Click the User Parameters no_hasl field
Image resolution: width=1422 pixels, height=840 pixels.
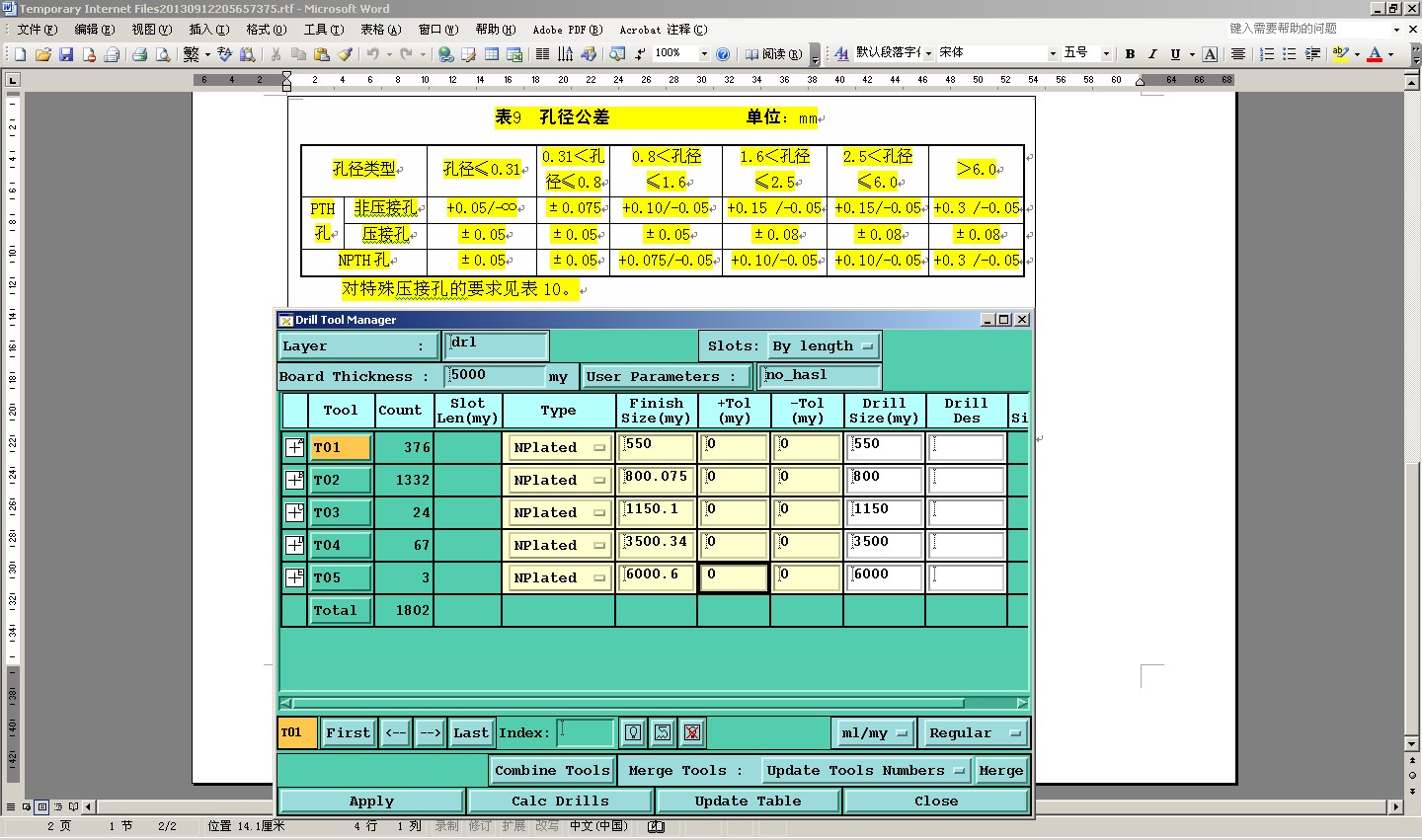pyautogui.click(x=821, y=376)
